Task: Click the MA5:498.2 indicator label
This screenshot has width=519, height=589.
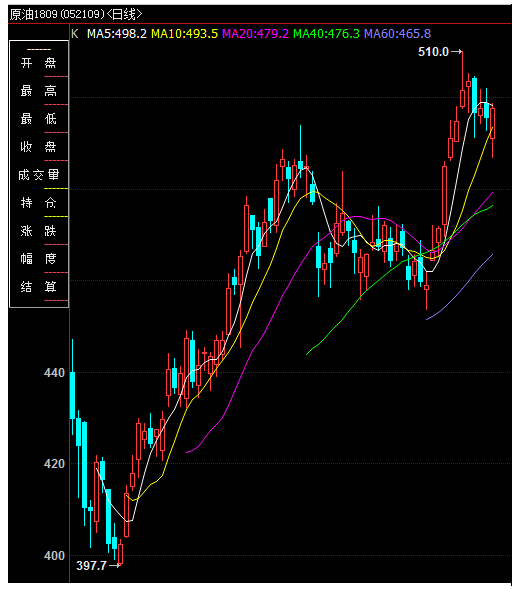Action: coord(116,34)
